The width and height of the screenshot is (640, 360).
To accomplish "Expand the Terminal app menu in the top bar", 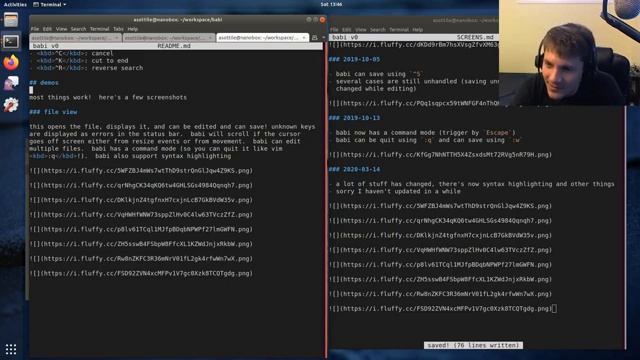I will click(50, 4).
